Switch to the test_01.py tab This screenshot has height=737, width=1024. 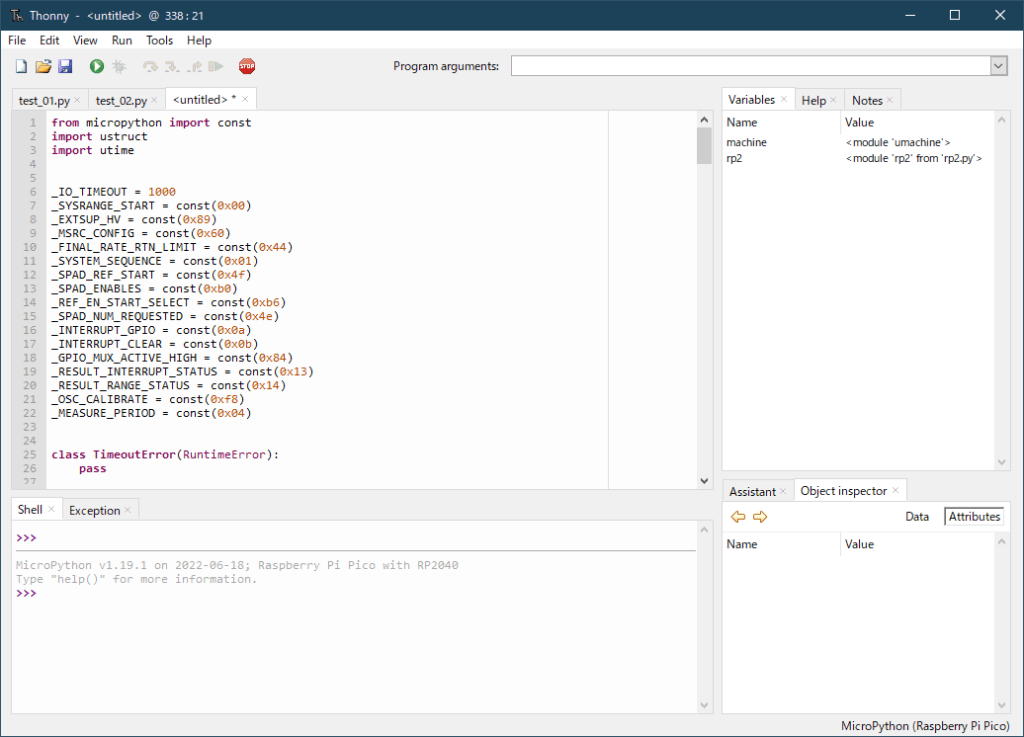click(45, 100)
